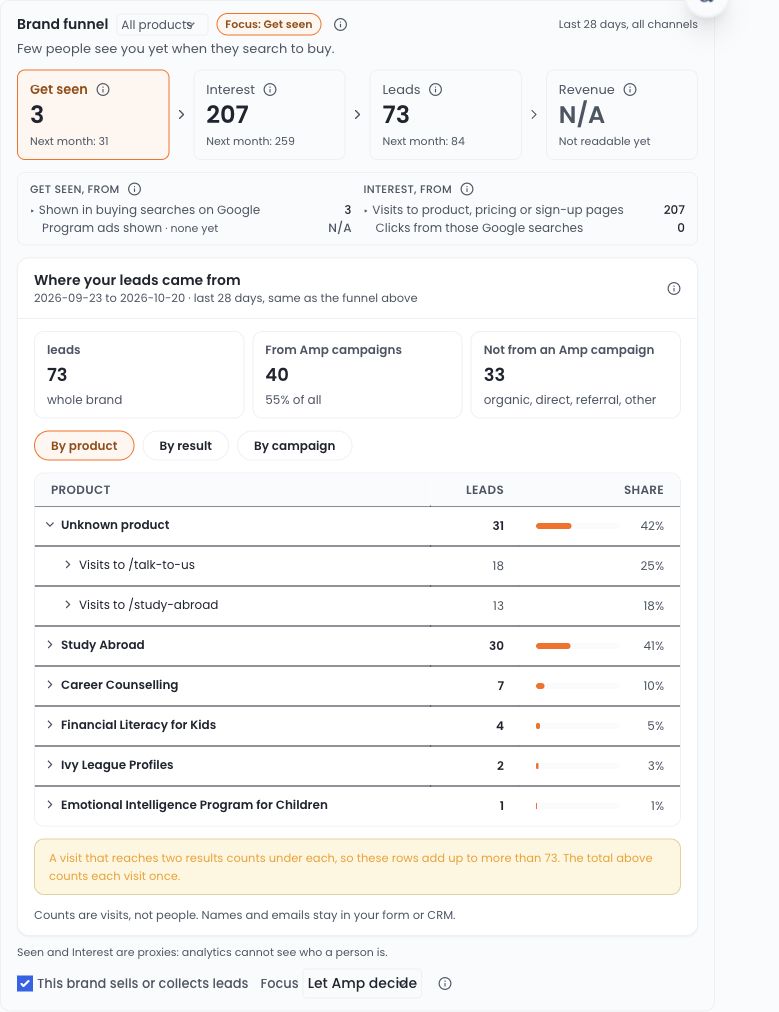Click the Not readable yet text
This screenshot has width=779, height=1012.
coord(604,141)
